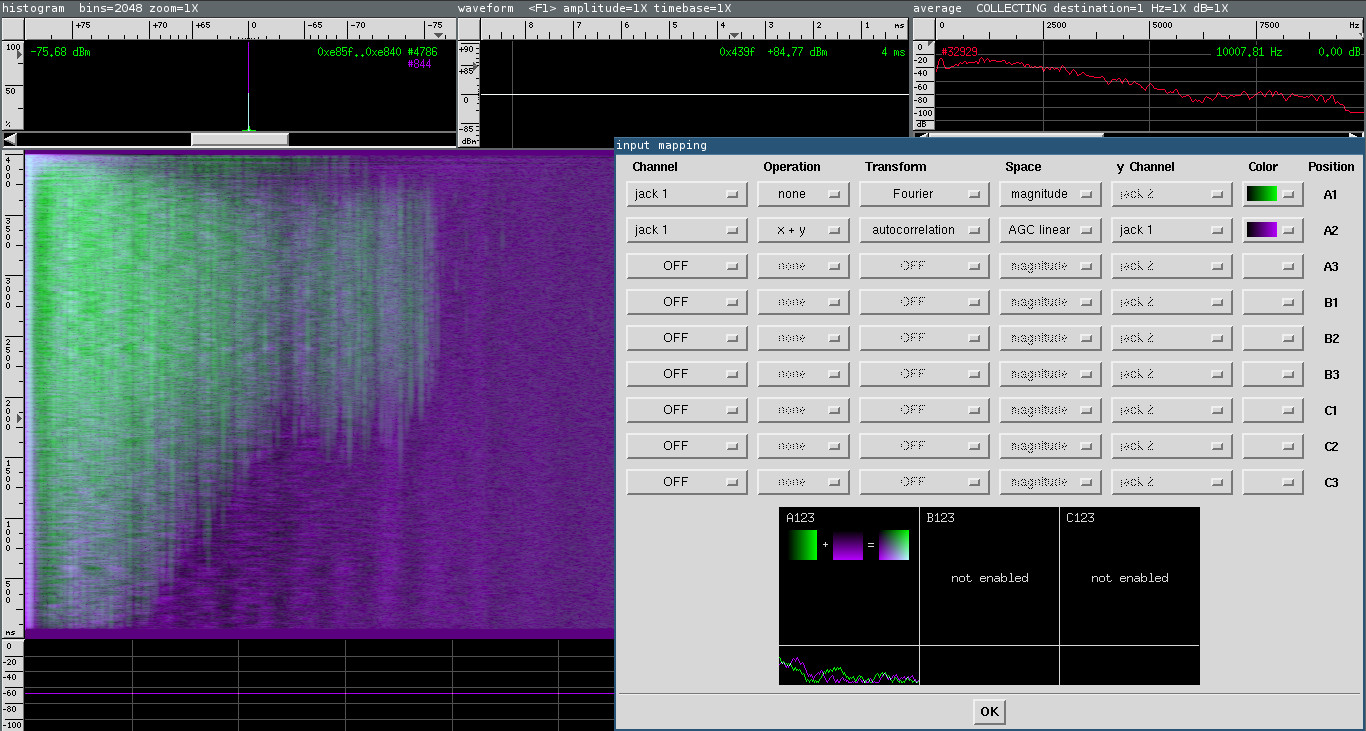Image resolution: width=1366 pixels, height=731 pixels.
Task: Click the +84.77 dBm waveform readout
Action: [797, 52]
